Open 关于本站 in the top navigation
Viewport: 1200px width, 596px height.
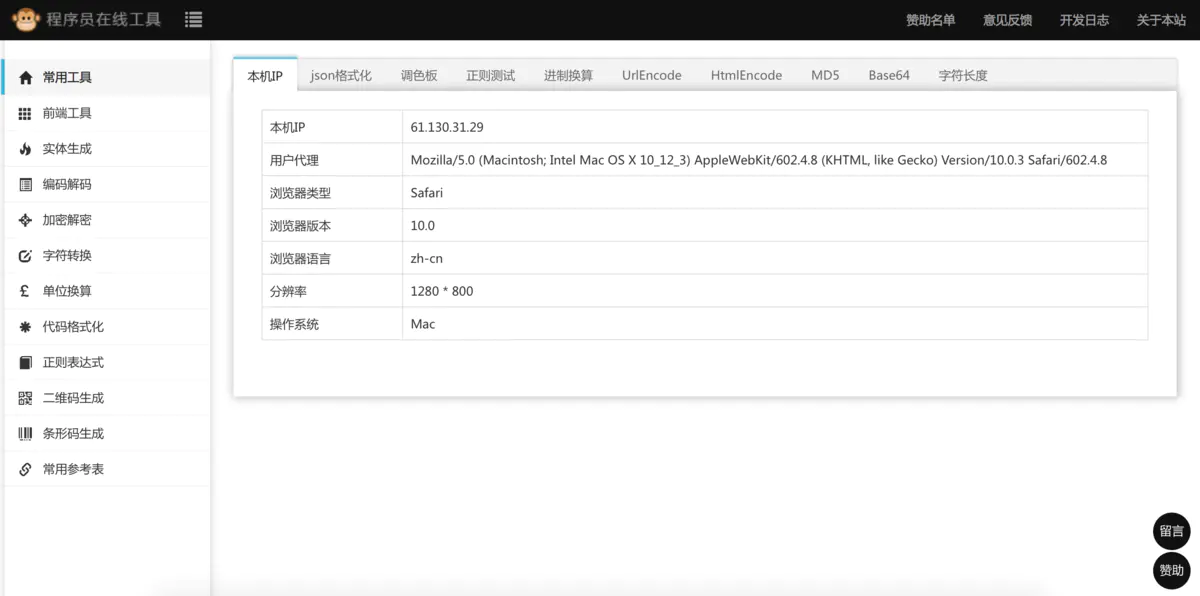click(x=1161, y=20)
